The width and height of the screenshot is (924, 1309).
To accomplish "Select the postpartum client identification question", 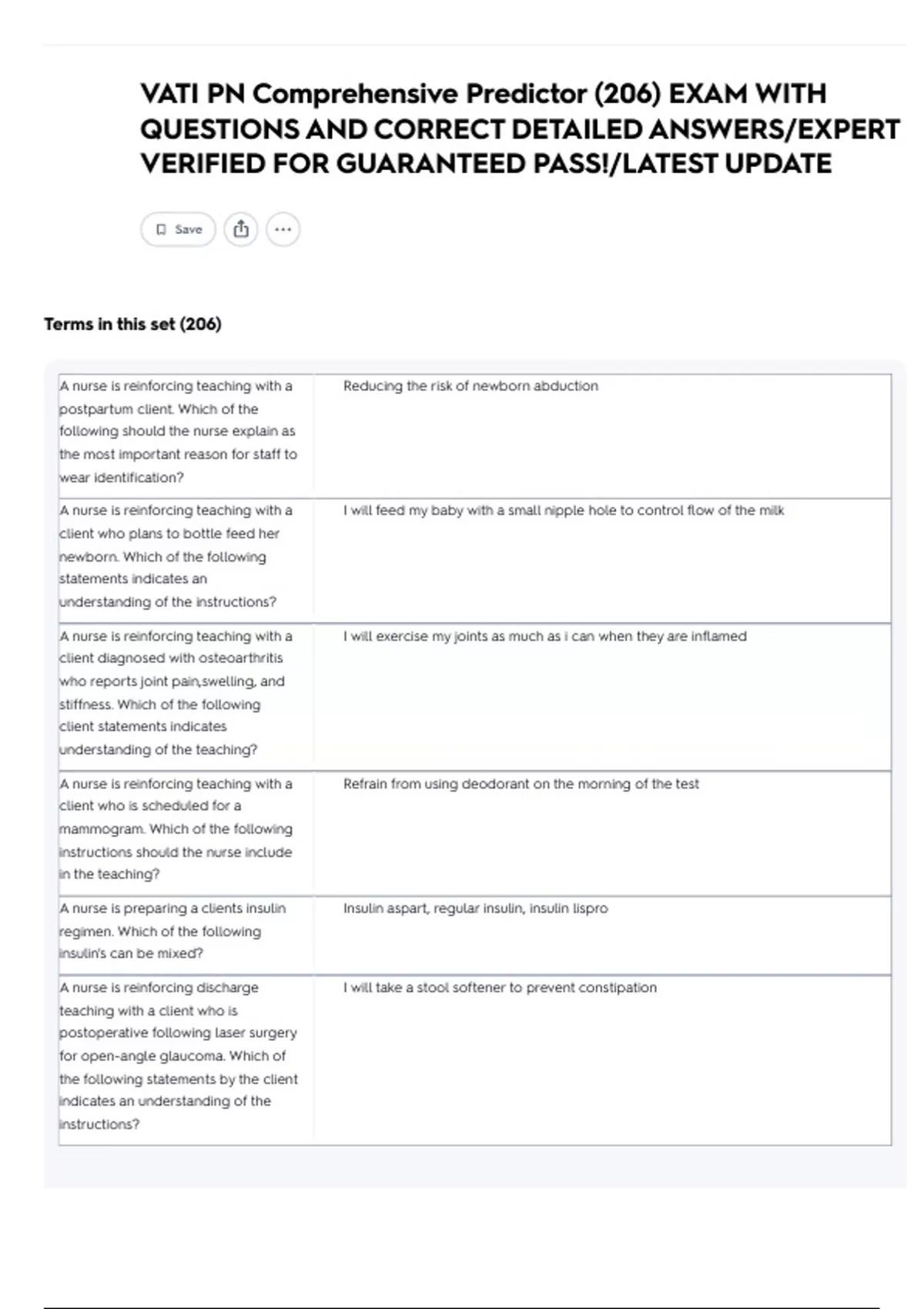I will (179, 431).
